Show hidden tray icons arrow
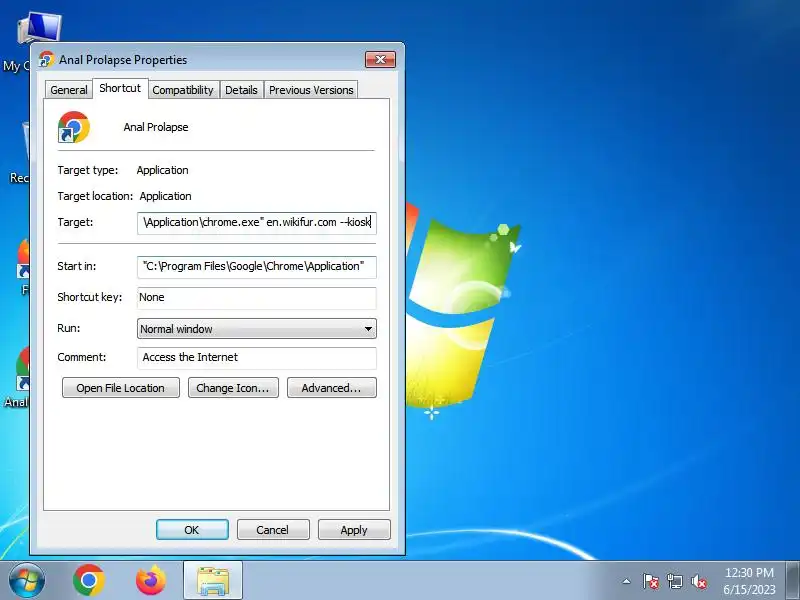 coord(627,581)
